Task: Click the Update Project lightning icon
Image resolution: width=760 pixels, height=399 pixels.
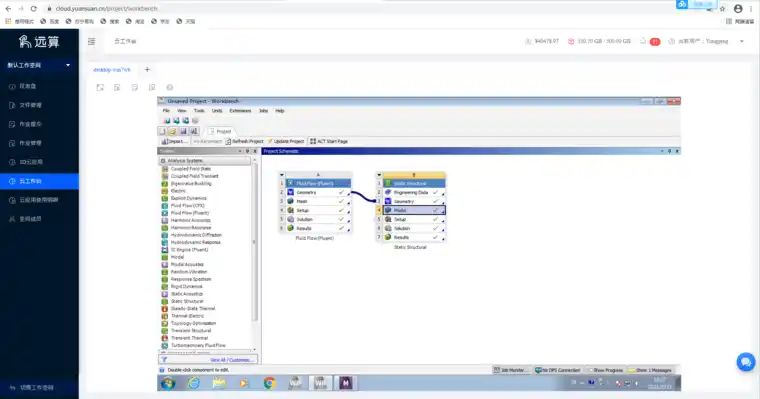Action: point(270,141)
